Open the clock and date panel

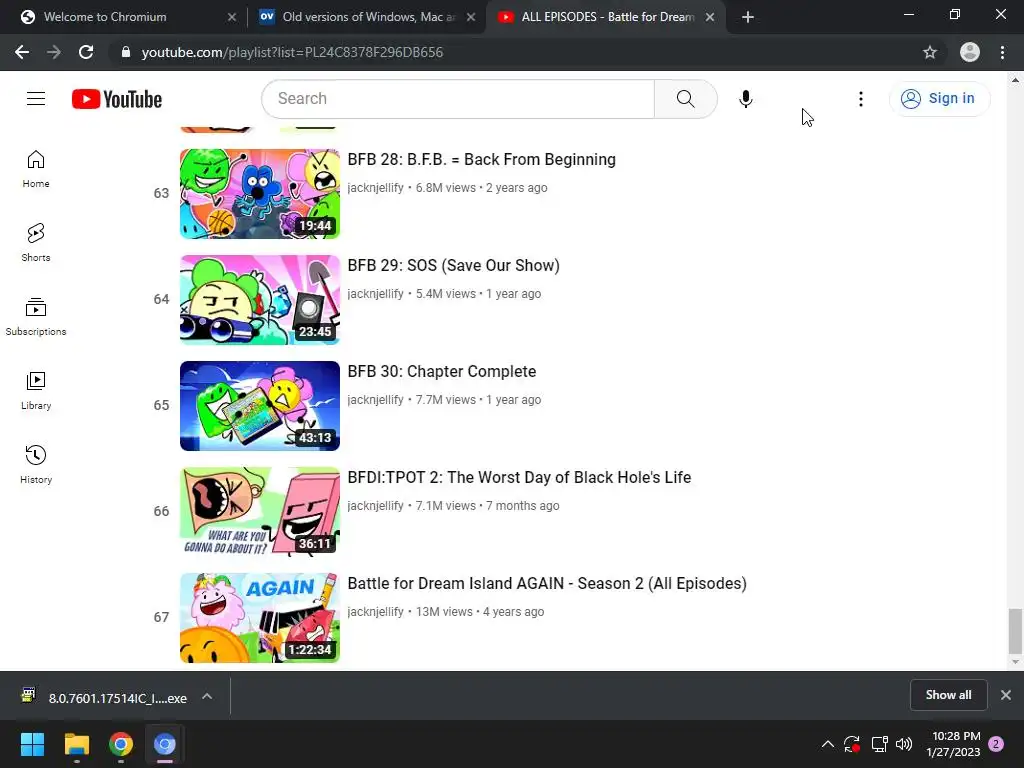click(953, 744)
